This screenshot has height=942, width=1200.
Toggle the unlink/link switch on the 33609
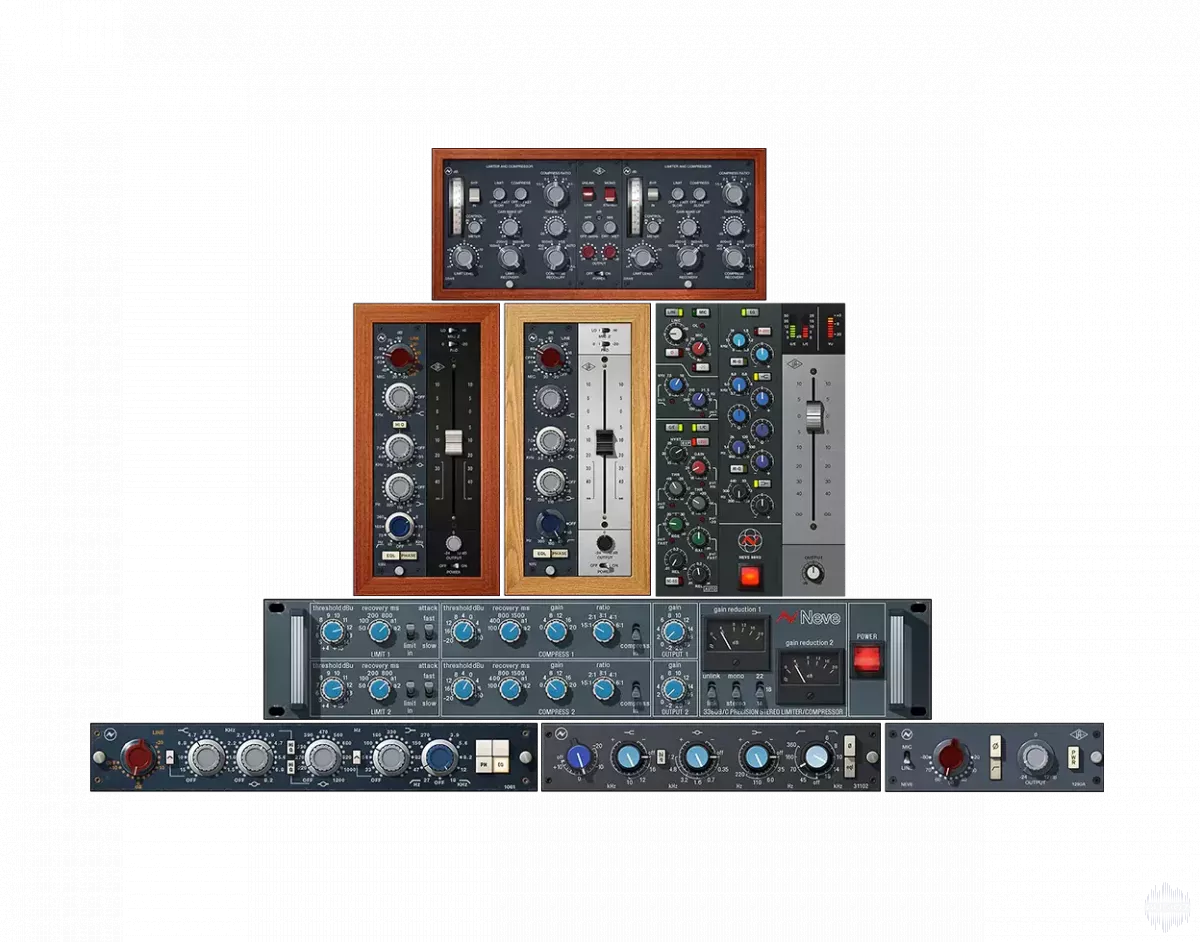point(712,690)
